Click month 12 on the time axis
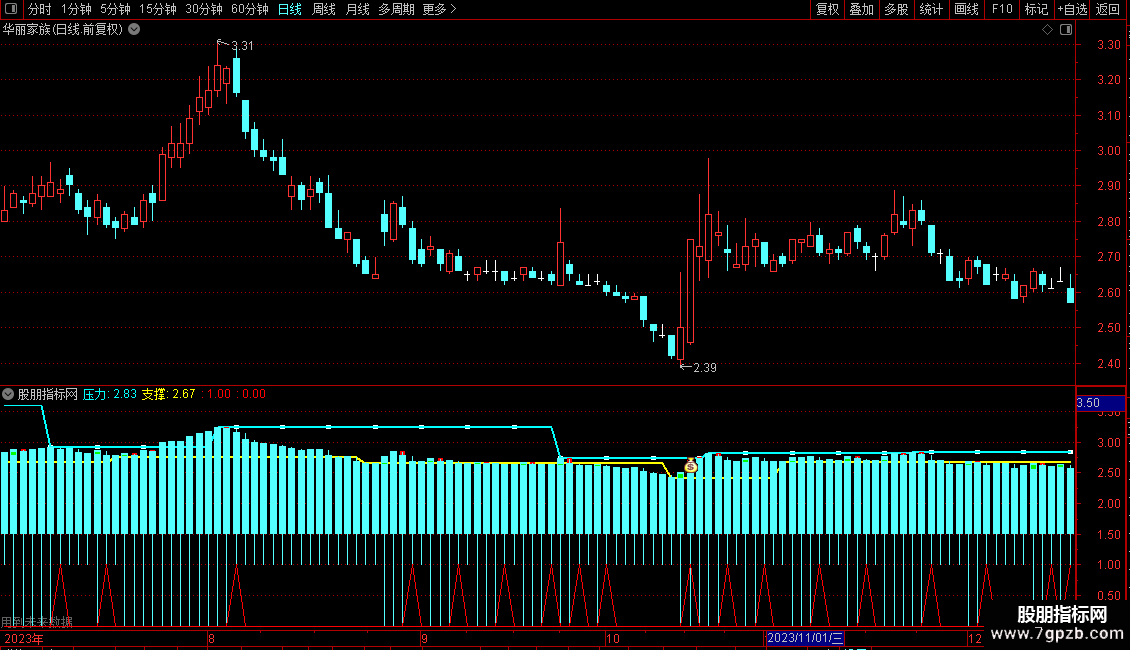The image size is (1130, 650). [x=974, y=638]
